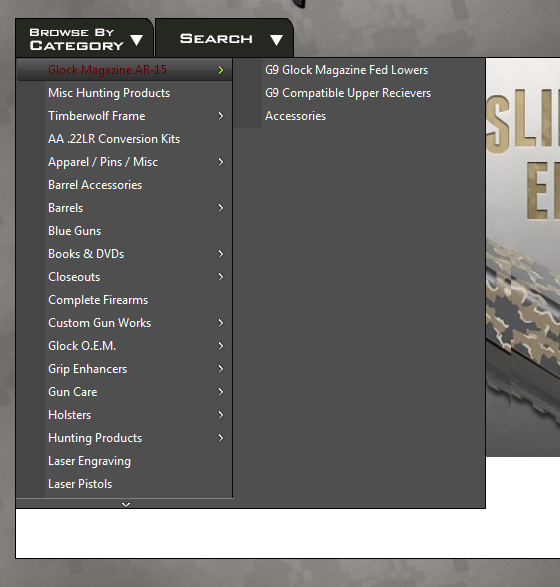This screenshot has width=560, height=587.
Task: Select G9 Compatible Upper Recievers submenu item
Action: point(348,93)
